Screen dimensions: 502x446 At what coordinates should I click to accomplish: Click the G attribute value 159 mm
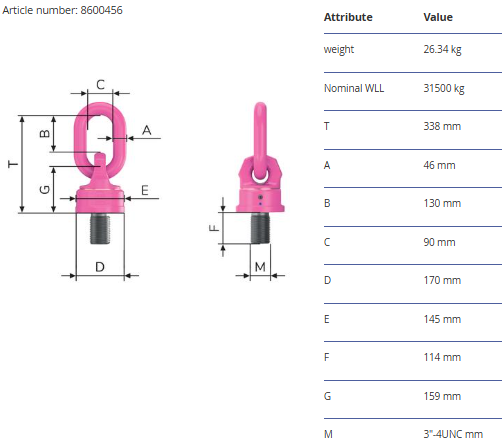(x=442, y=396)
